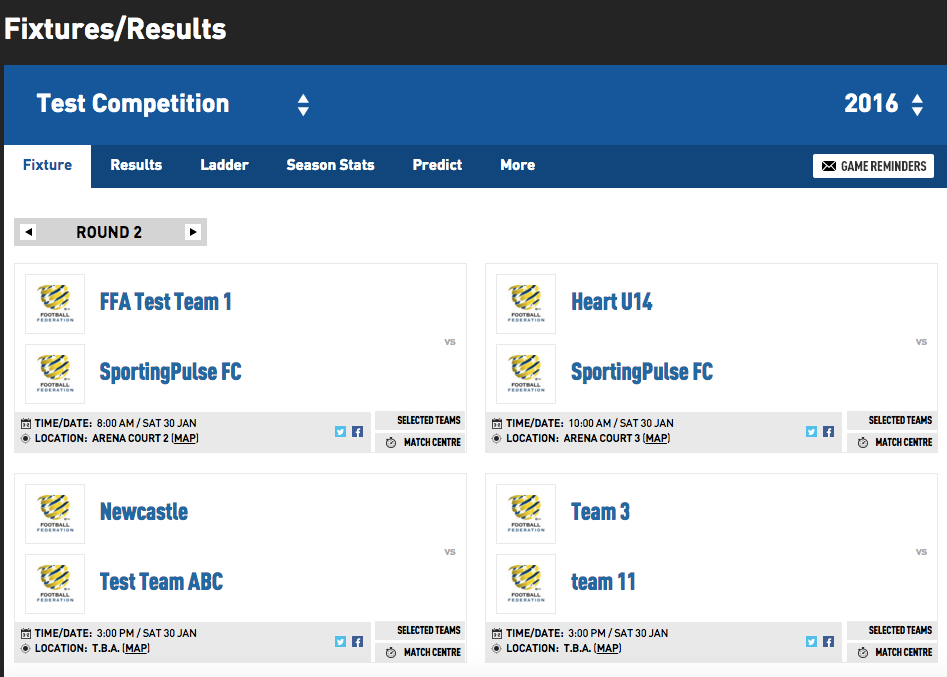Image resolution: width=947 pixels, height=677 pixels.
Task: Click the Game Reminders button
Action: click(873, 166)
